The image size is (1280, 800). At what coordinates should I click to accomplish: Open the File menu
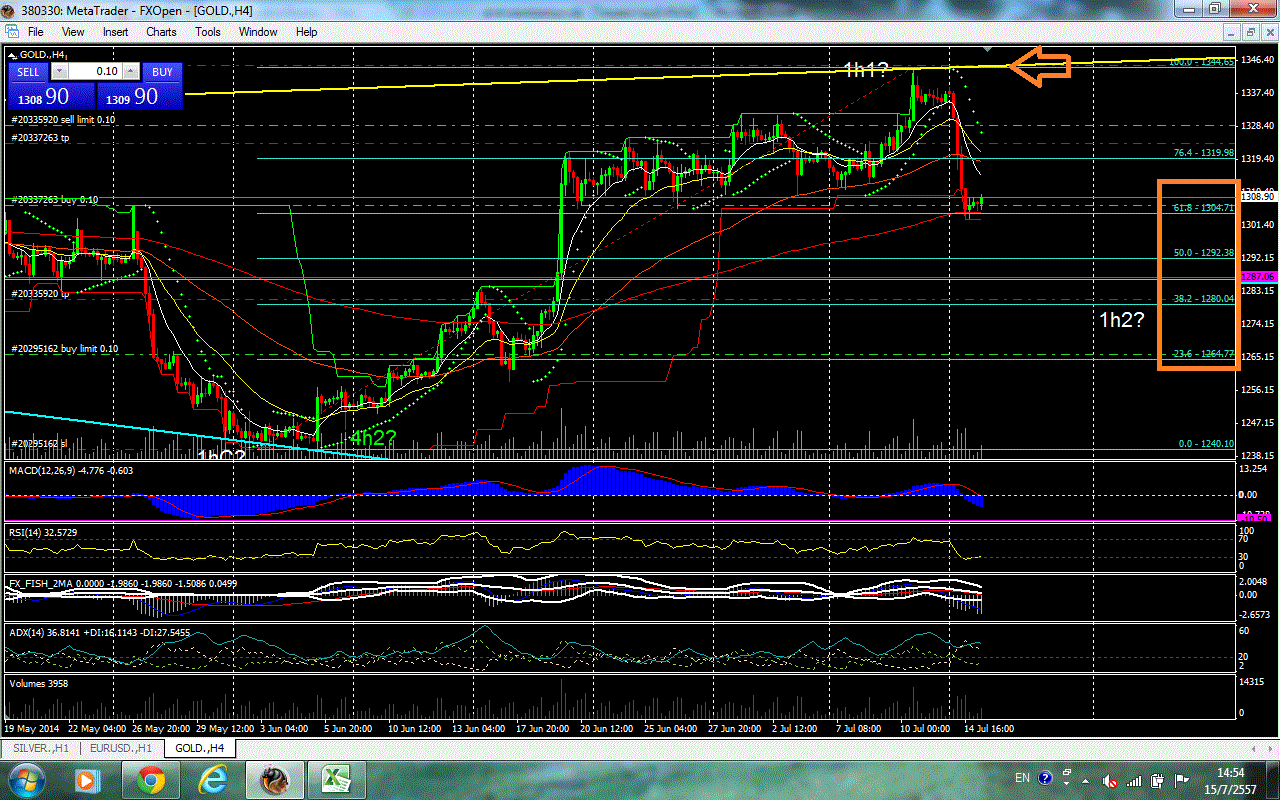pos(35,32)
